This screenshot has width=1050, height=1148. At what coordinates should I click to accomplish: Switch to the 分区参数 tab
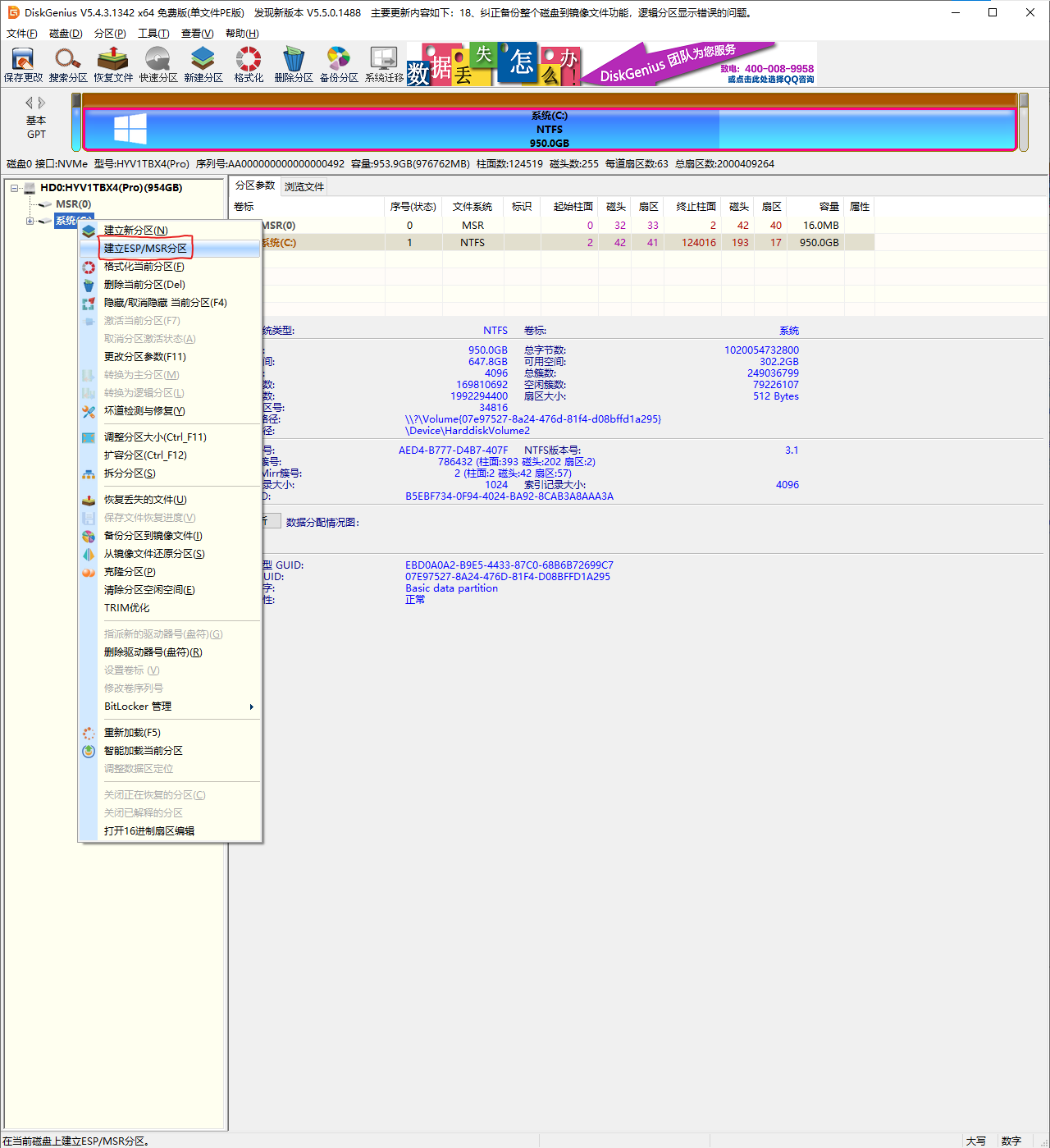(x=255, y=185)
